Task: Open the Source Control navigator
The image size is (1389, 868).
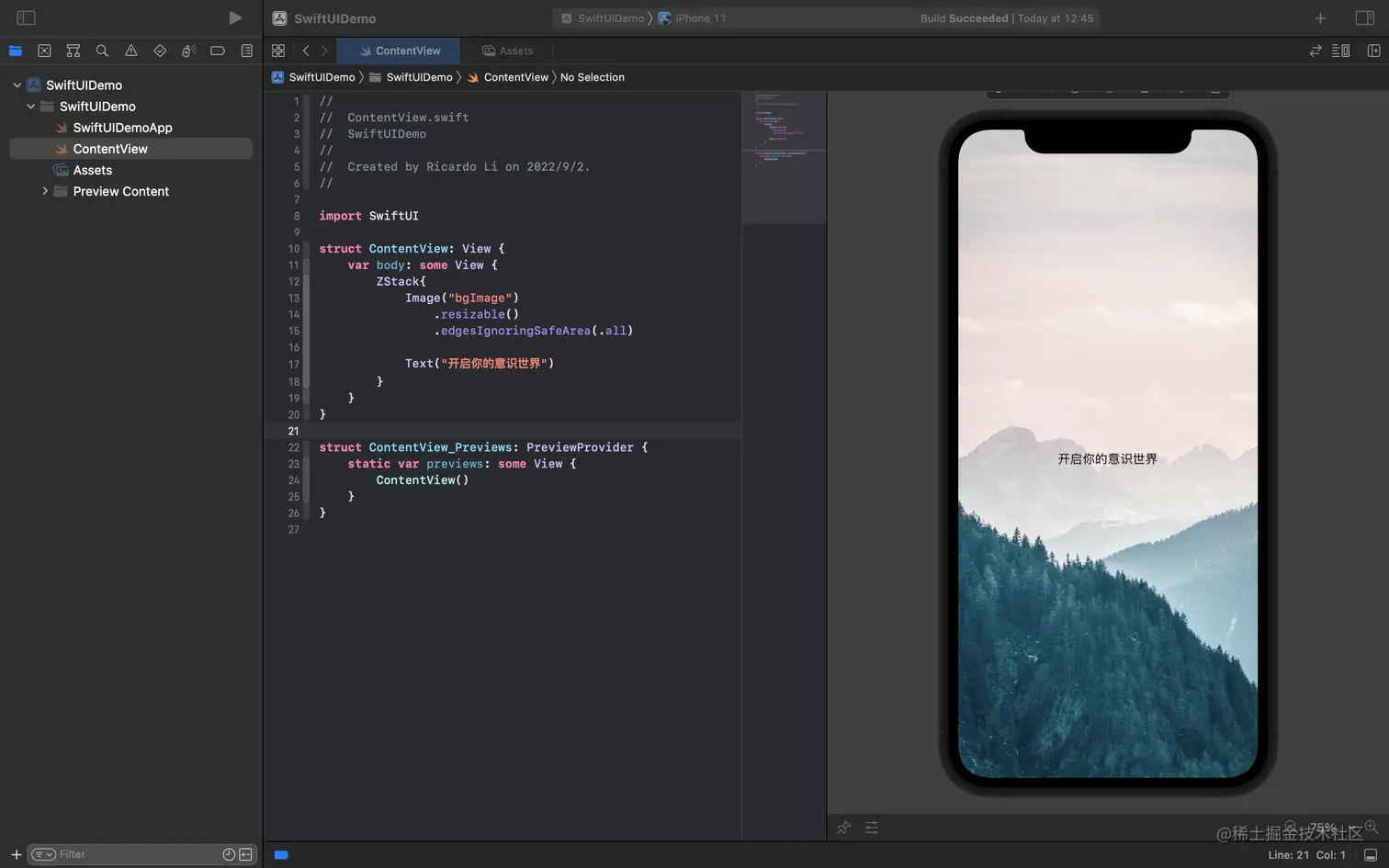Action: [x=44, y=51]
